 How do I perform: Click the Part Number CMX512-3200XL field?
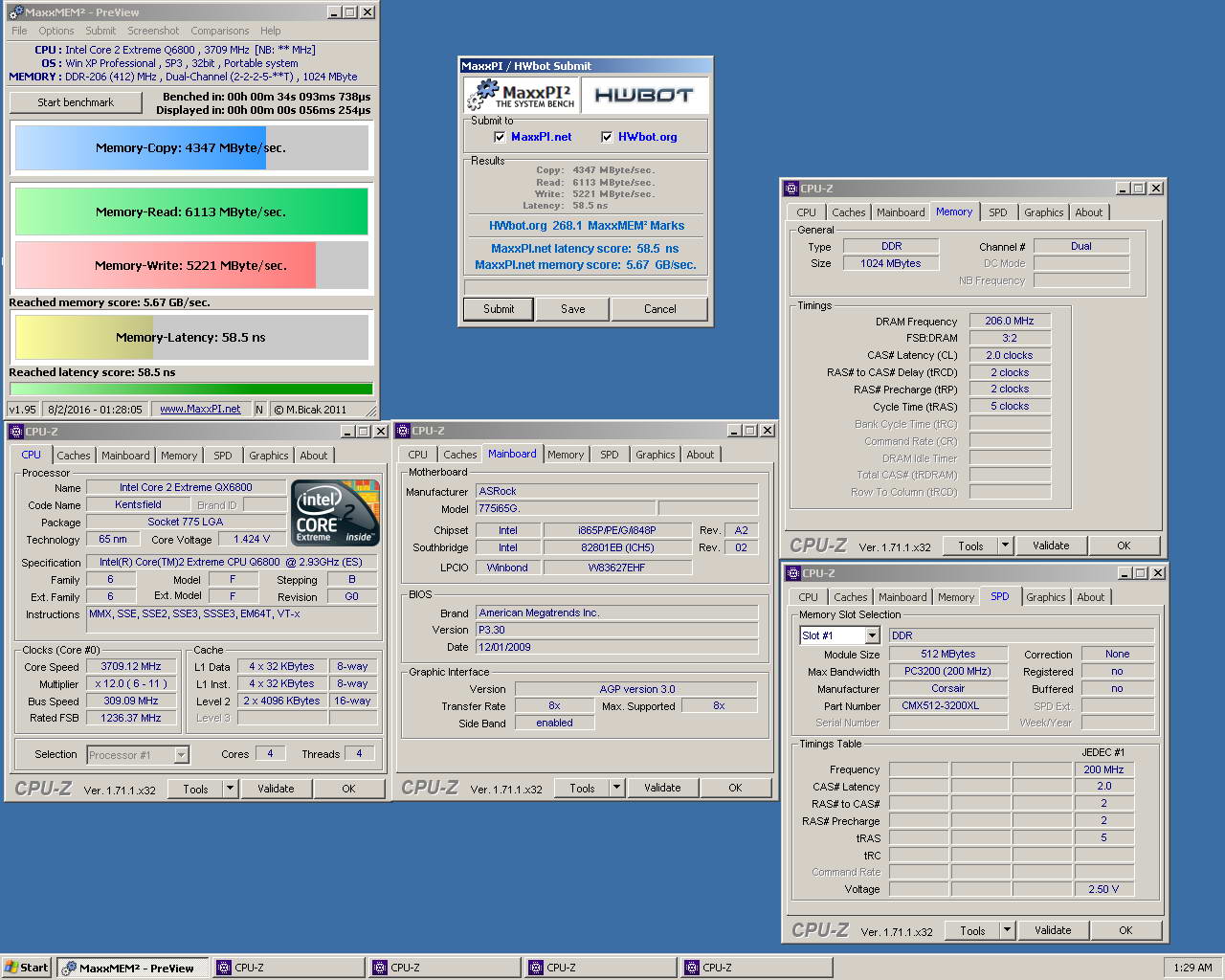948,706
